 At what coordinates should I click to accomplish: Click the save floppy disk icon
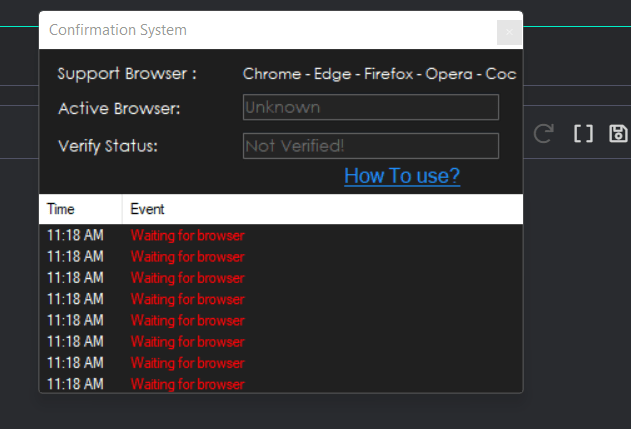tap(618, 134)
